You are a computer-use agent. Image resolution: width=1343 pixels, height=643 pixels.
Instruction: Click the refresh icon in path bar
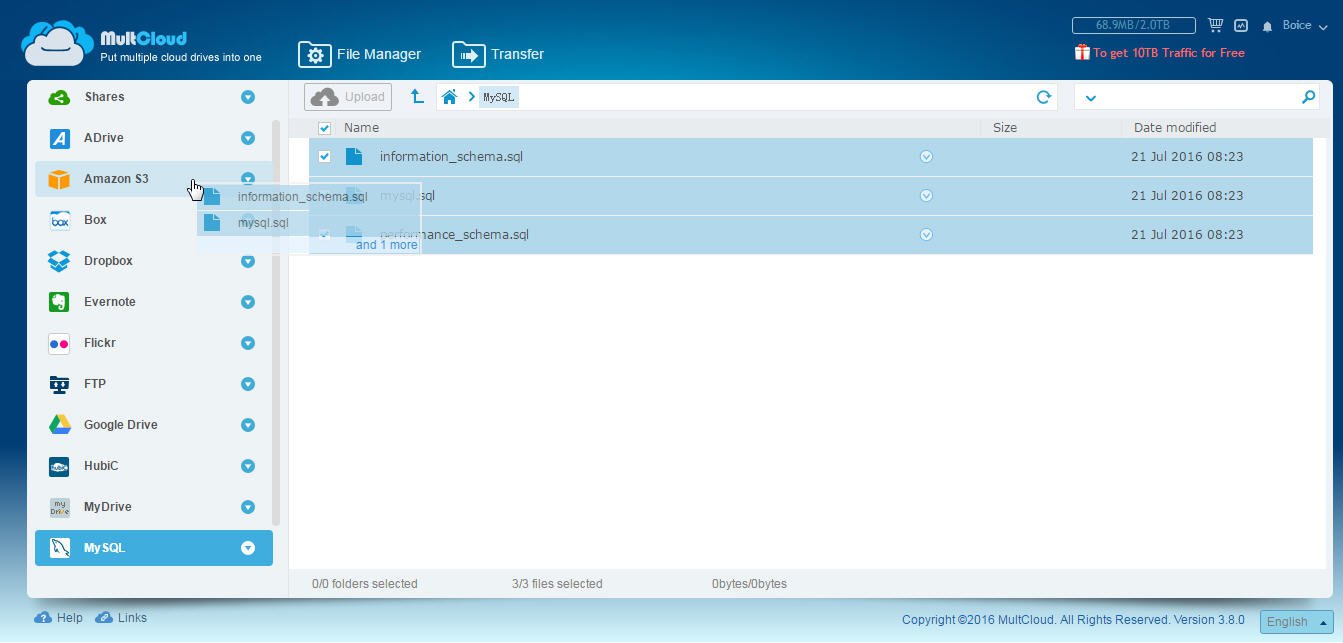point(1043,97)
